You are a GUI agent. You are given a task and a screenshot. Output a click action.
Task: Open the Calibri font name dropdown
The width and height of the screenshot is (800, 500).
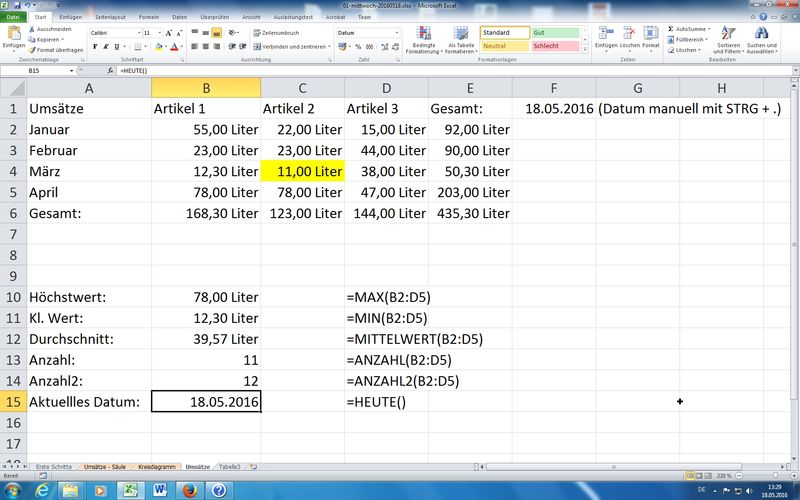pos(137,33)
